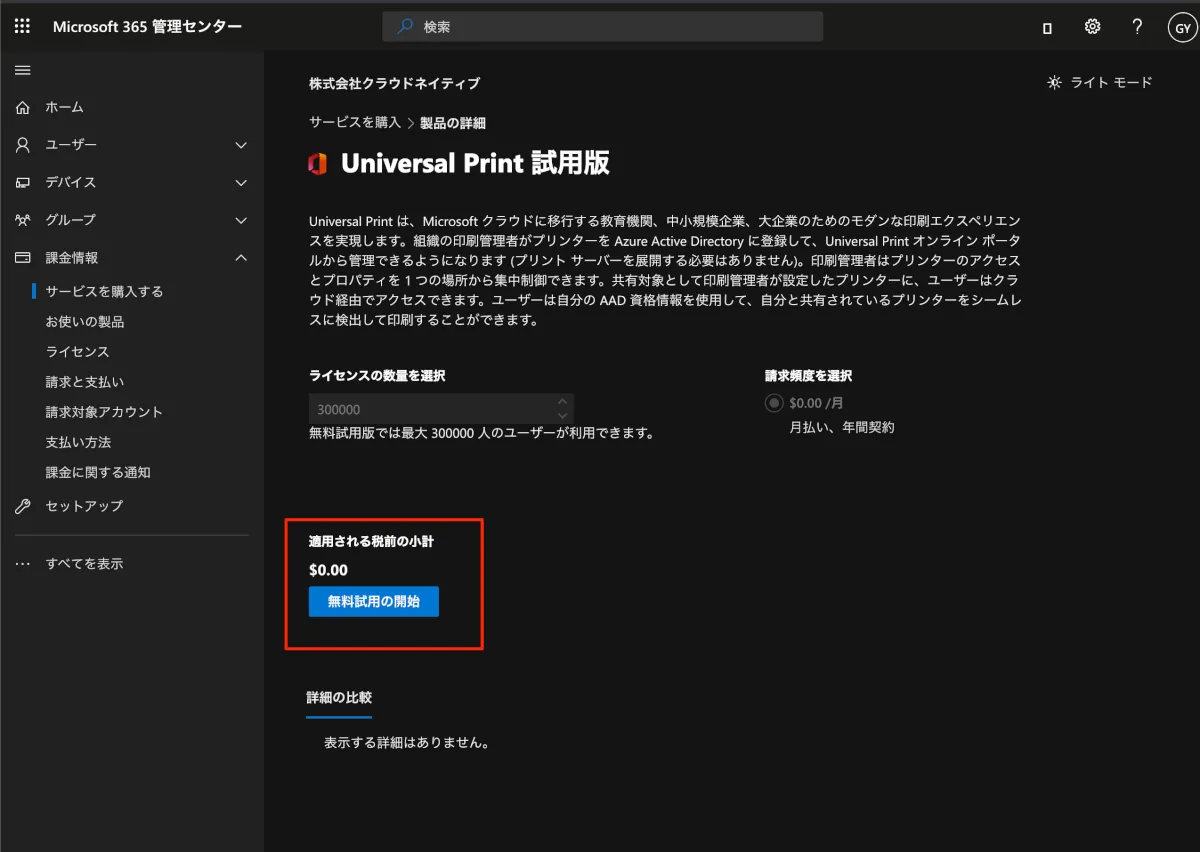Open 請求対象アカウント in sidebar
The height and width of the screenshot is (852, 1200).
(104, 412)
